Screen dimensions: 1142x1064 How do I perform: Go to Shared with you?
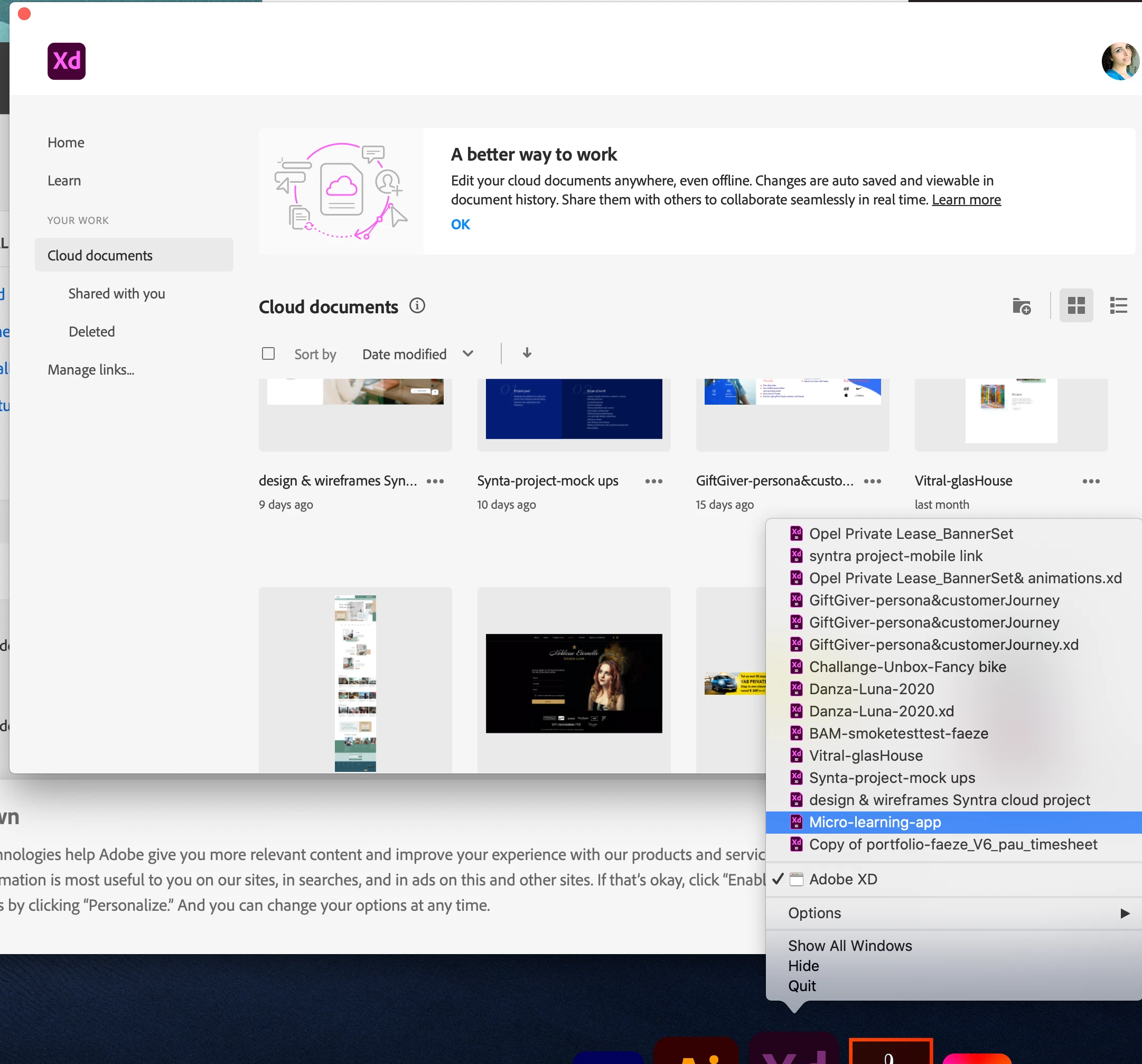click(117, 294)
